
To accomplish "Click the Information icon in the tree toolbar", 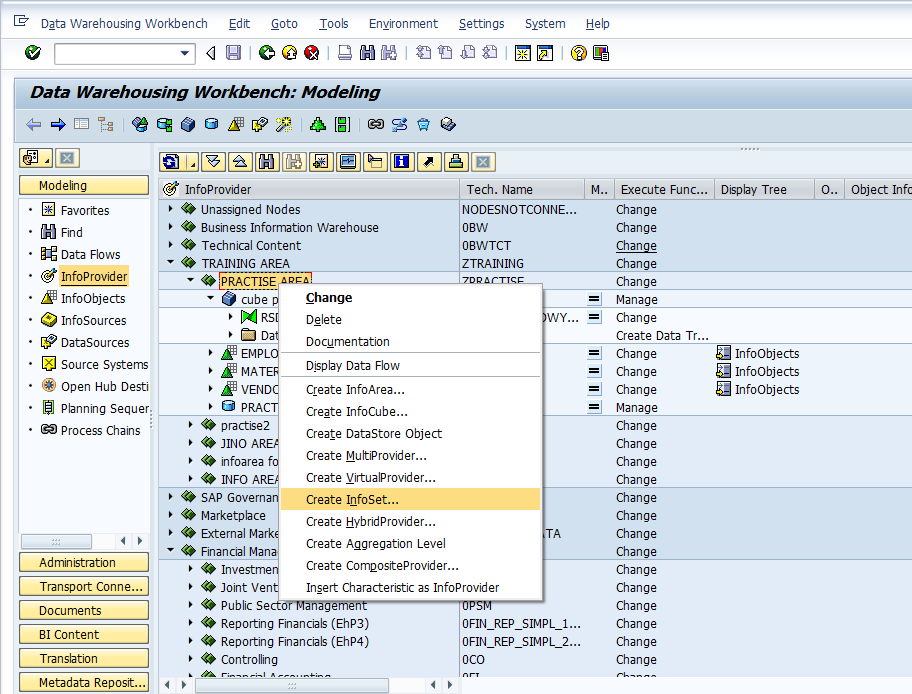I will 401,161.
